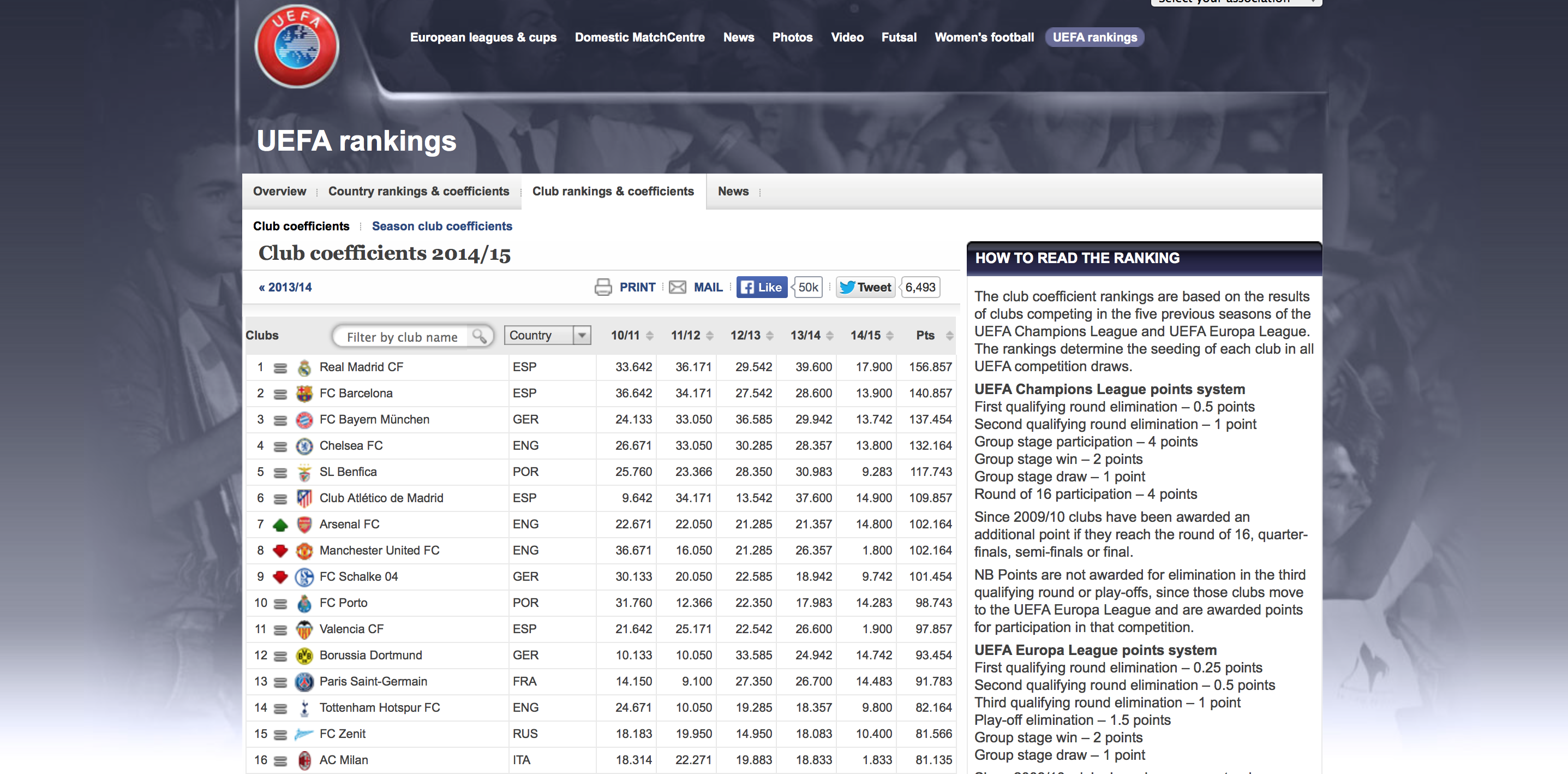Select the UEFA rankings nav pill

(1094, 37)
